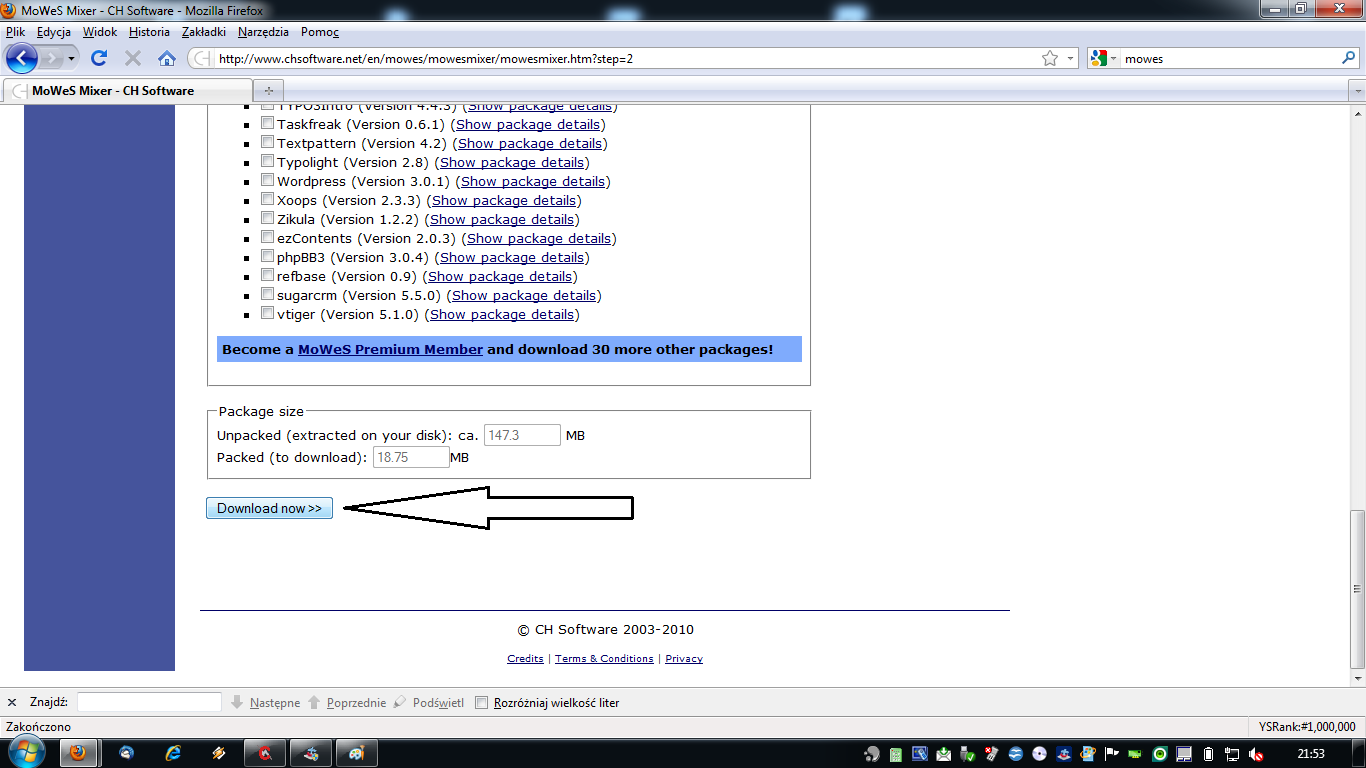
Task: Launch Thunderbird from the taskbar
Action: (x=127, y=753)
